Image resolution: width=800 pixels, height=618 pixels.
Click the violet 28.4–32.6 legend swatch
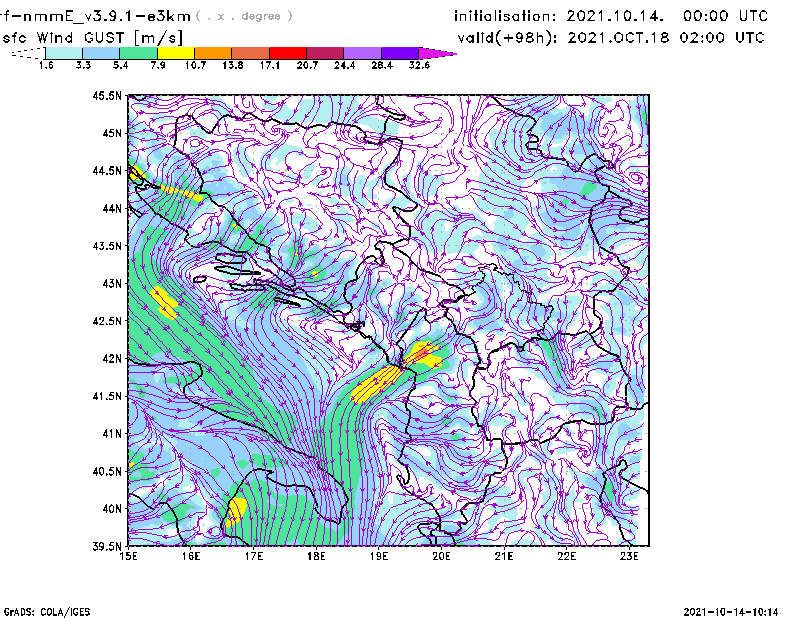pos(400,53)
